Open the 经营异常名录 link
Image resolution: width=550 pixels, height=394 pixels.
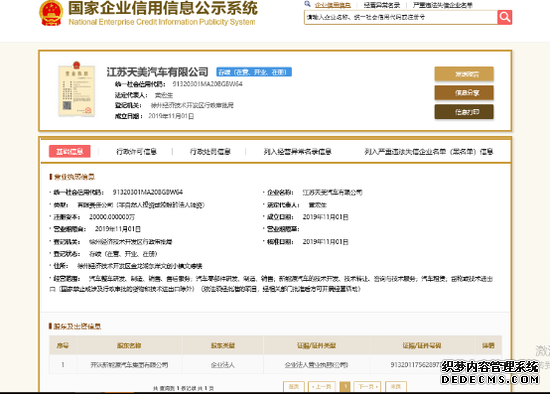click(x=382, y=5)
